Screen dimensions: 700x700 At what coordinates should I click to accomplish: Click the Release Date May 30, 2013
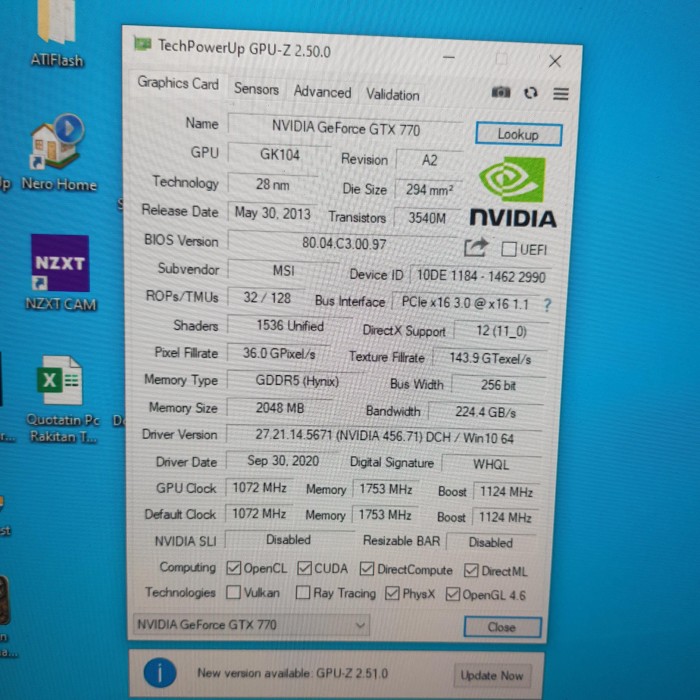click(x=272, y=213)
